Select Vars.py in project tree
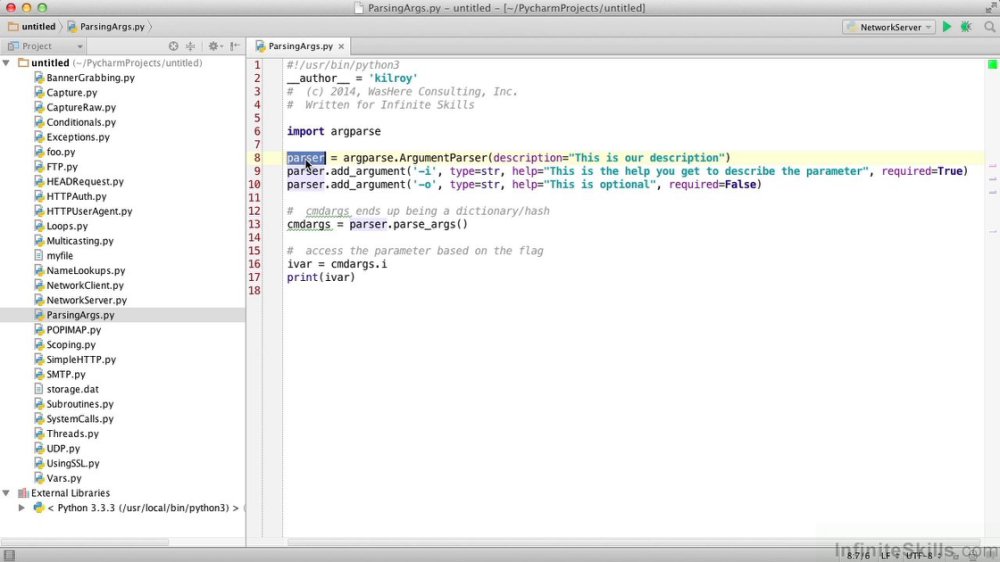 [64, 478]
